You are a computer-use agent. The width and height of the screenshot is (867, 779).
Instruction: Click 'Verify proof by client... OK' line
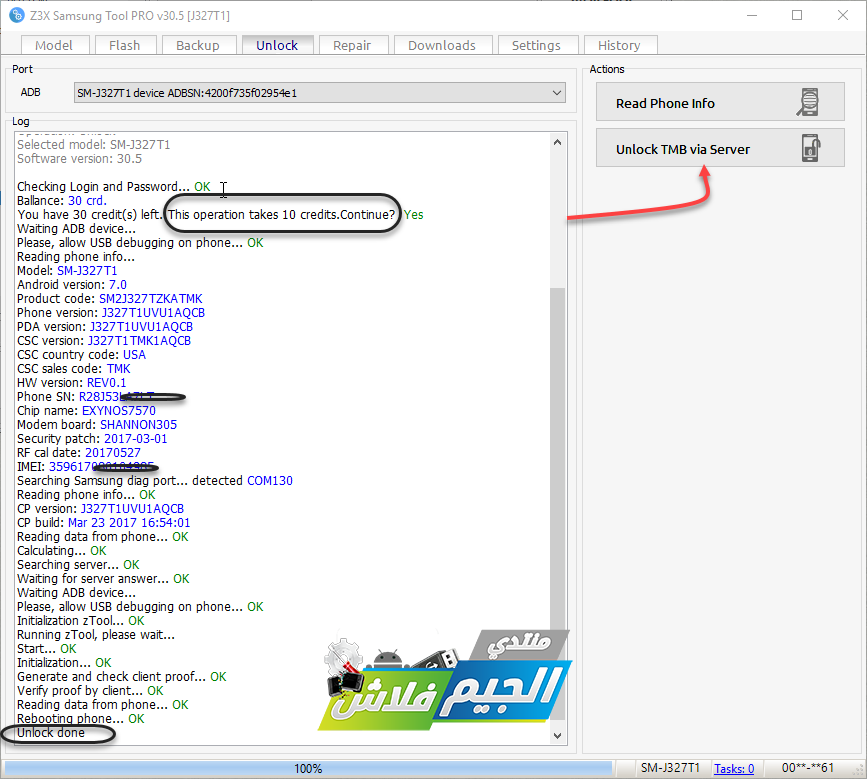pyautogui.click(x=90, y=691)
